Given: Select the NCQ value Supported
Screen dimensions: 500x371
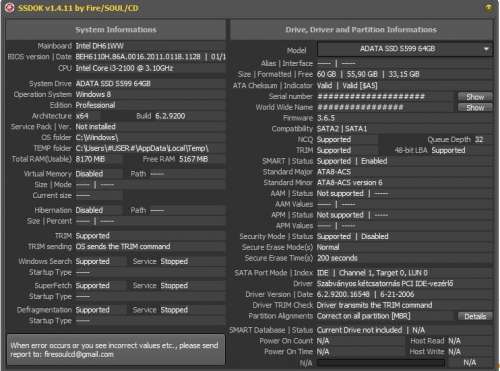Looking at the screenshot, I should 334,139.
